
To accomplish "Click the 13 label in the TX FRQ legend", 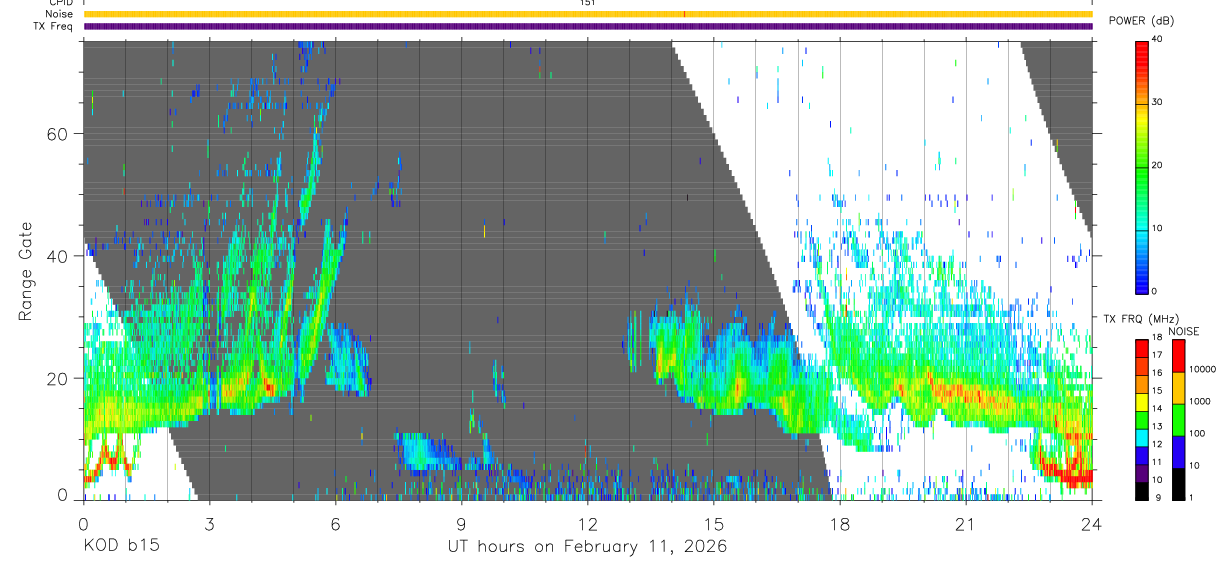I will click(x=1157, y=426).
